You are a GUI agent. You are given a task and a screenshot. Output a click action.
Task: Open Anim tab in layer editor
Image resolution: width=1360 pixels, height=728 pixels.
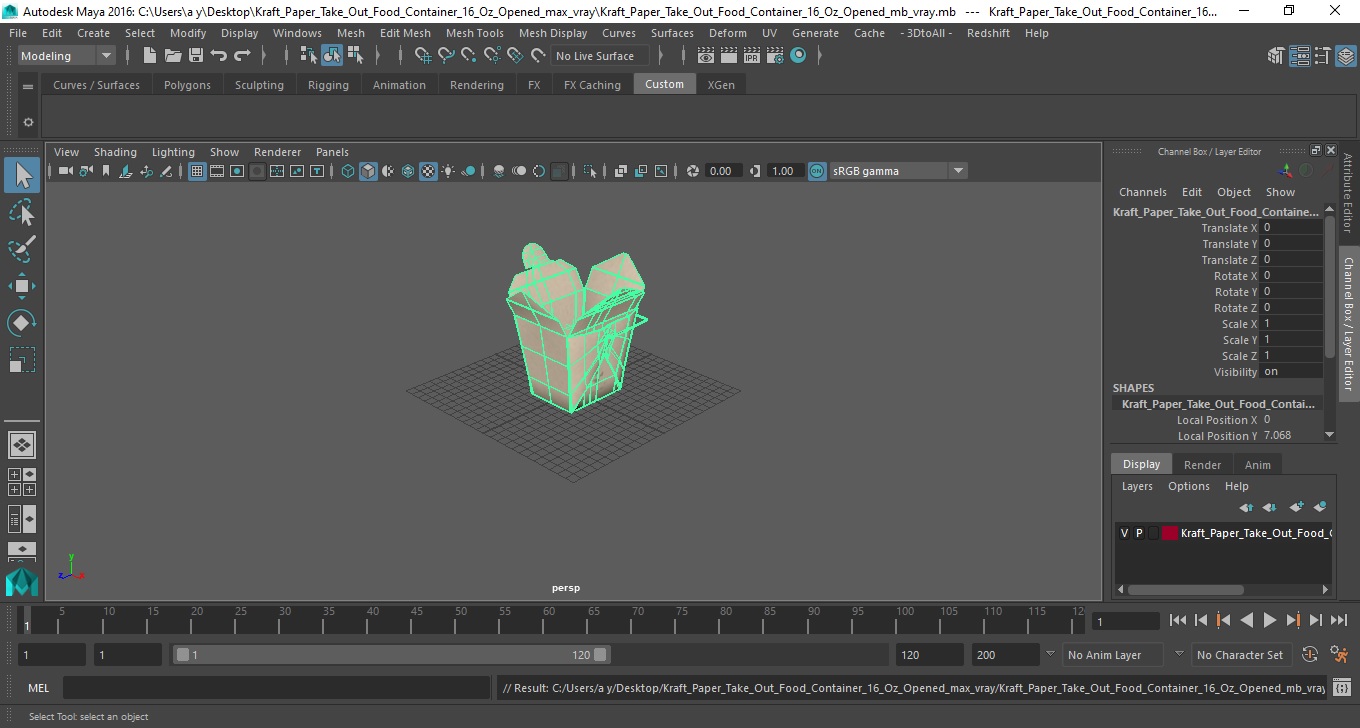click(x=1258, y=465)
